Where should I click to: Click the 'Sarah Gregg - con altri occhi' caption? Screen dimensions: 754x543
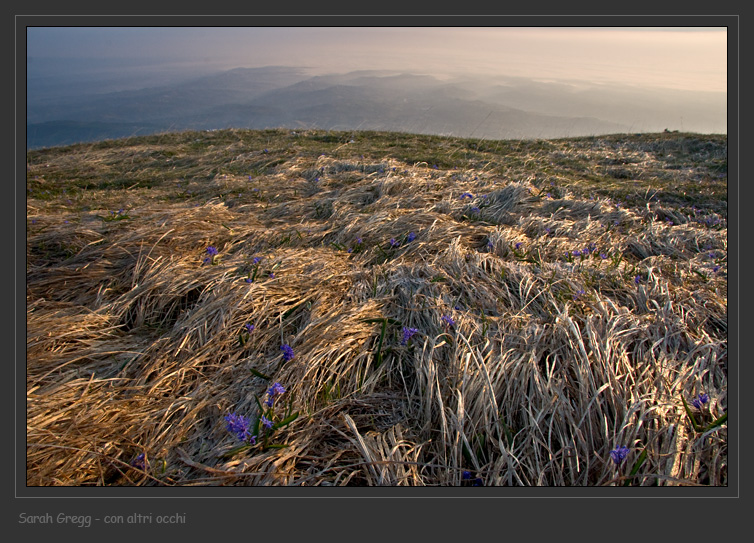[x=102, y=518]
